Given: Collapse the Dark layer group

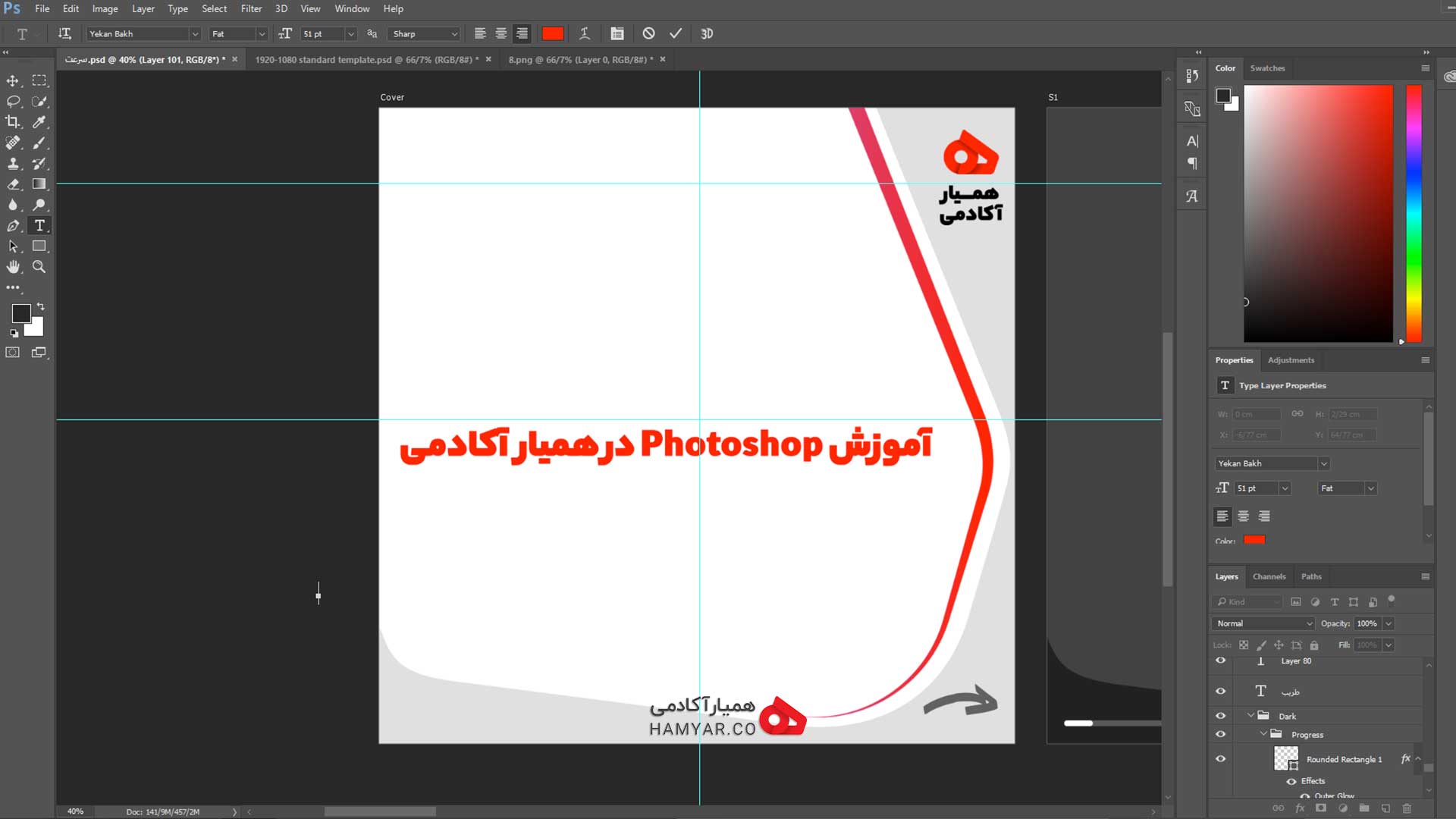Looking at the screenshot, I should [x=1250, y=715].
